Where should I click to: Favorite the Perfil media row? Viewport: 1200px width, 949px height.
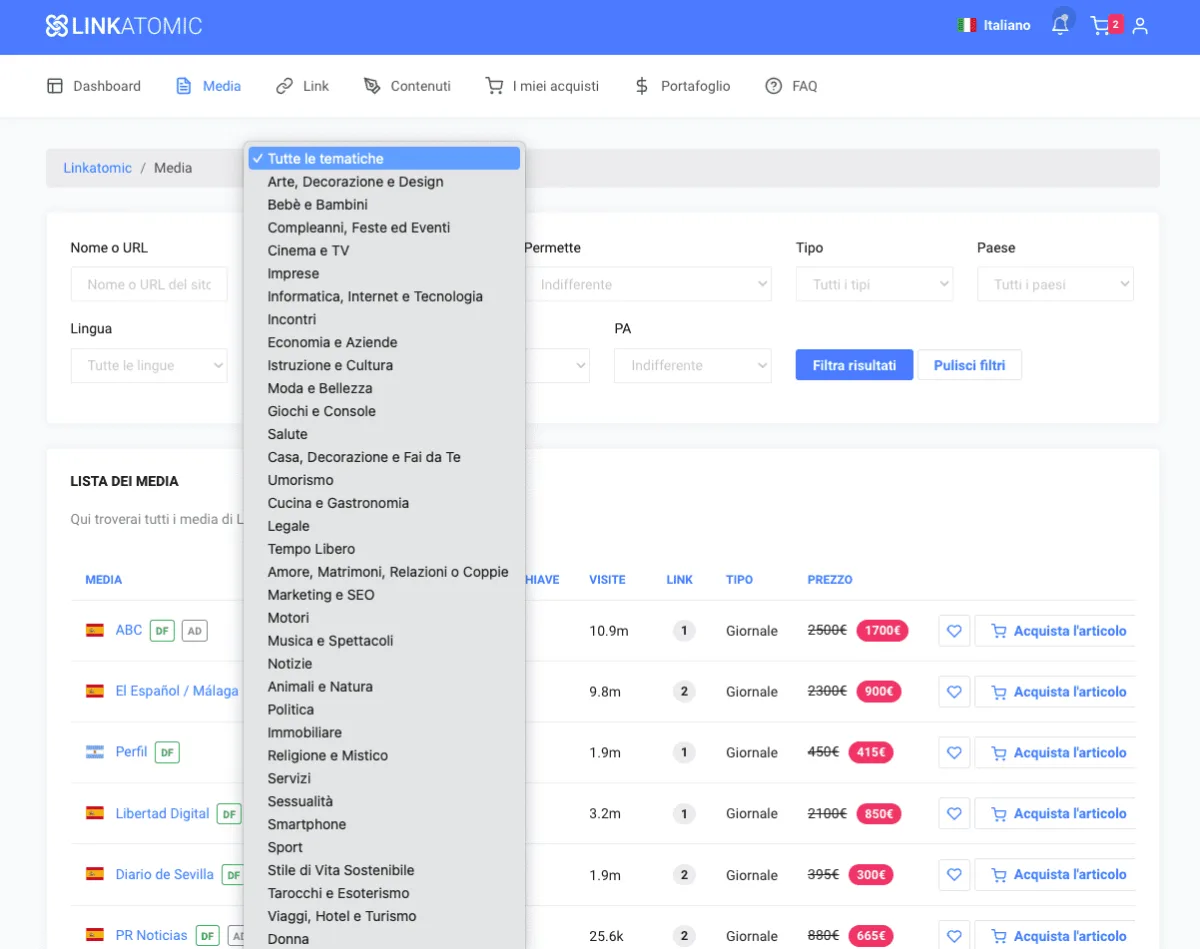(x=954, y=753)
